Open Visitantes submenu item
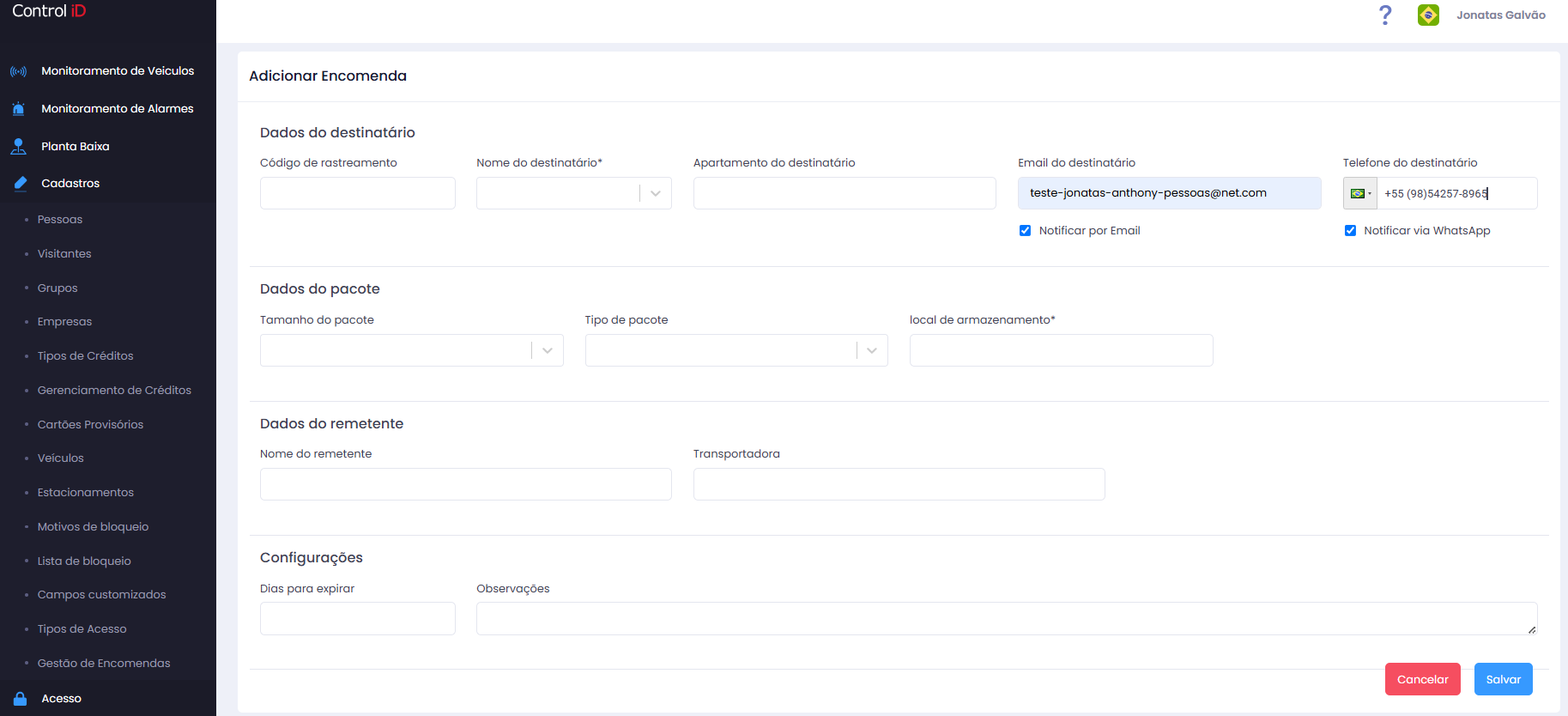Image resolution: width=1568 pixels, height=716 pixels. tap(64, 254)
